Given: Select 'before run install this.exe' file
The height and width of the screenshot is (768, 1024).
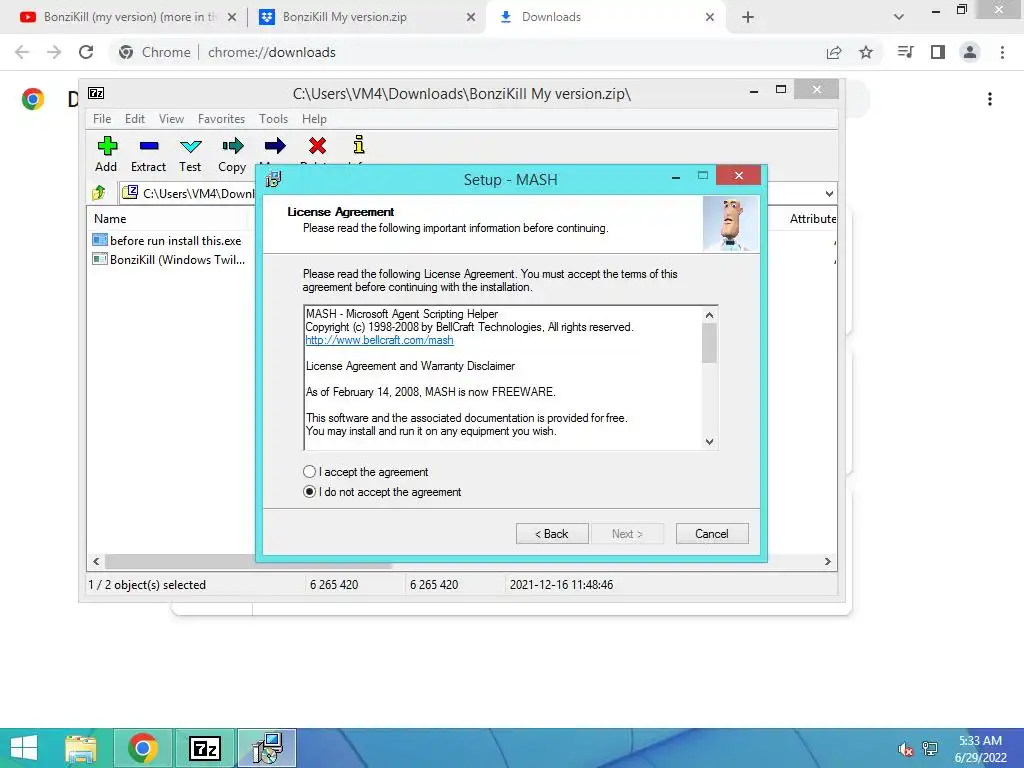Looking at the screenshot, I should [168, 240].
